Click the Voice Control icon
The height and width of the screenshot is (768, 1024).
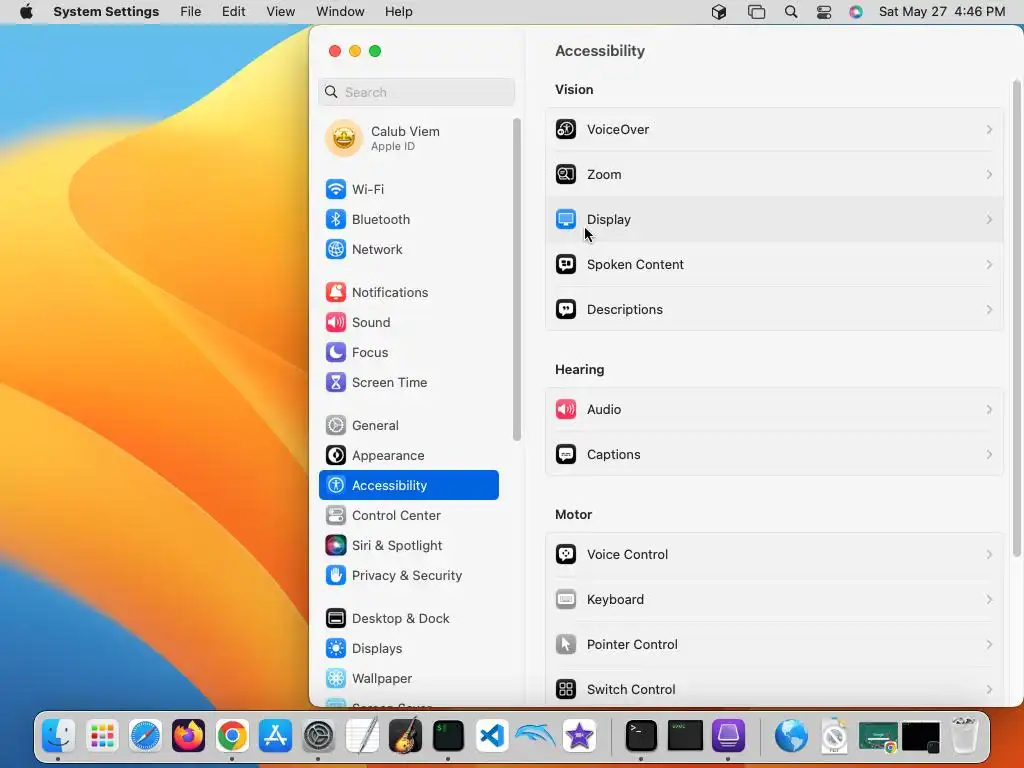click(x=566, y=554)
